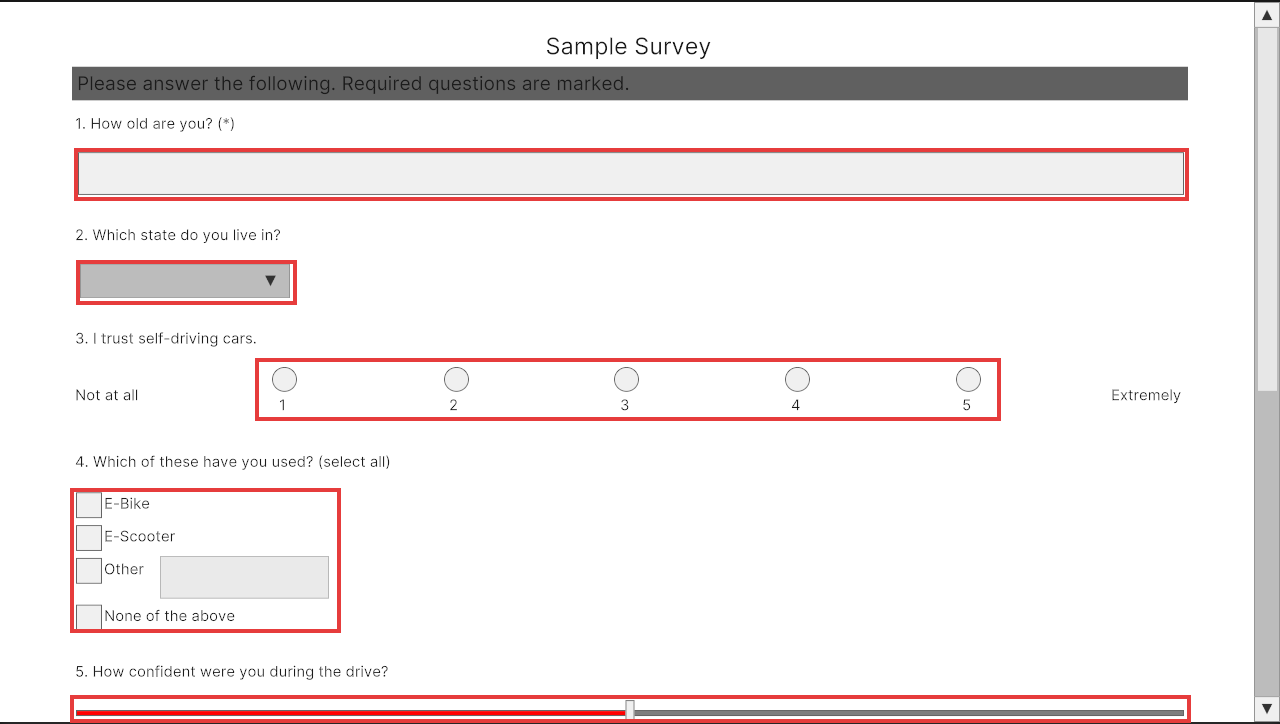Click the scrollbar down arrow
This screenshot has width=1280, height=724.
click(x=1267, y=708)
